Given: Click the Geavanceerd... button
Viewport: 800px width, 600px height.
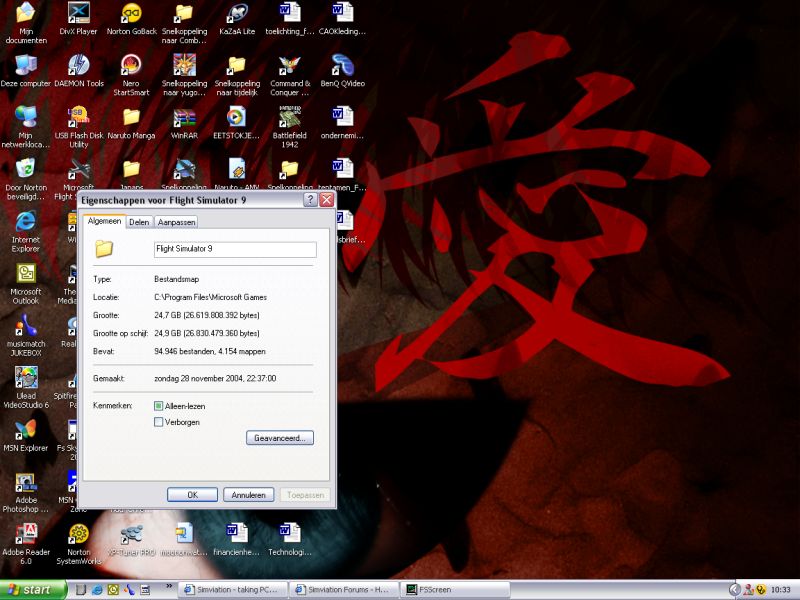Looking at the screenshot, I should click(x=280, y=438).
